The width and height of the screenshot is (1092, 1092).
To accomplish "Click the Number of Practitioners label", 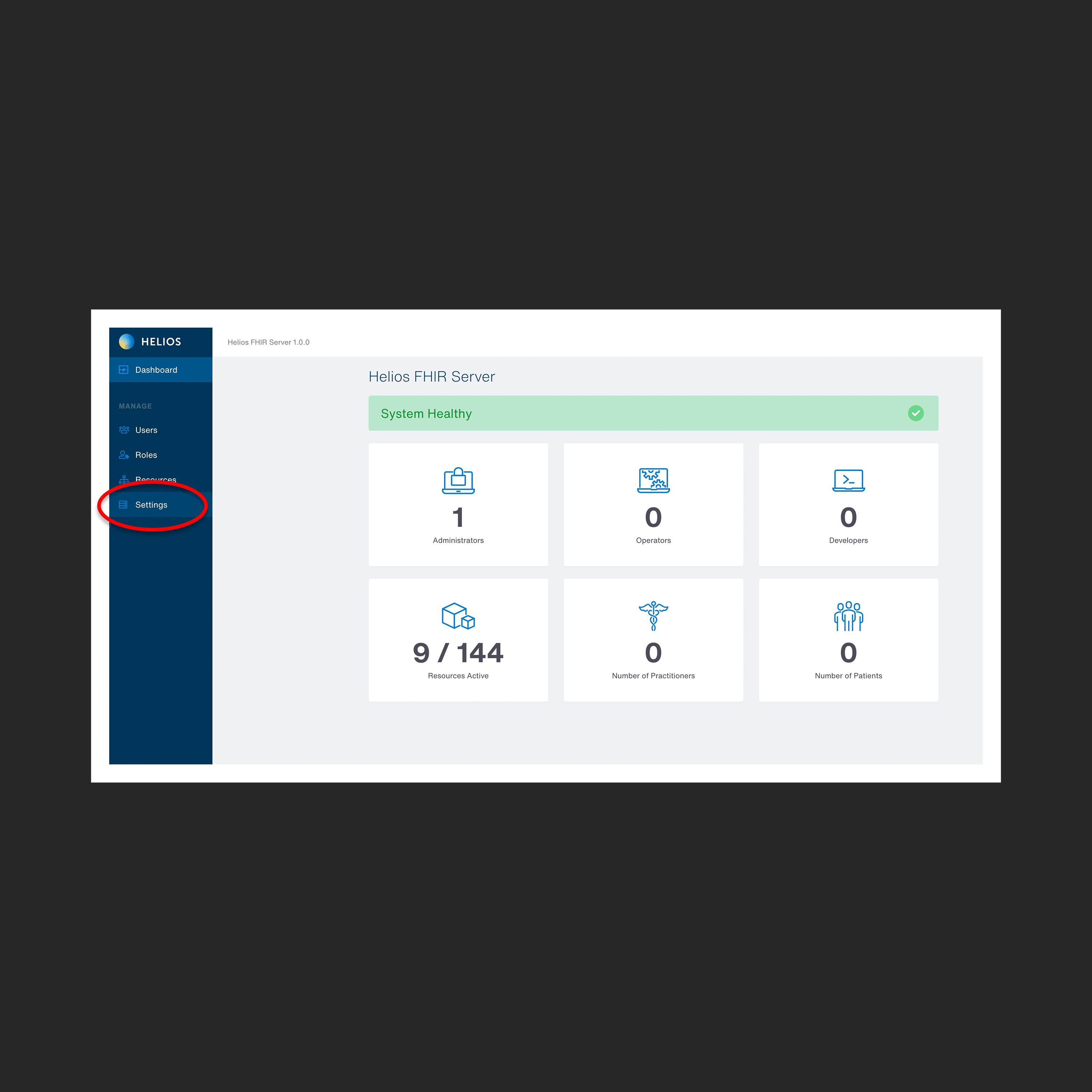I will point(653,676).
